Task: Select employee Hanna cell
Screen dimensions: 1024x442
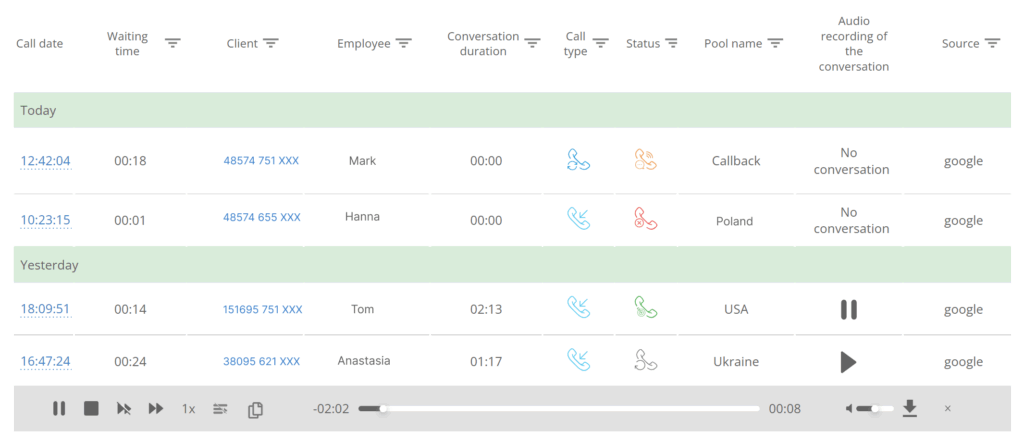Action: [362, 217]
